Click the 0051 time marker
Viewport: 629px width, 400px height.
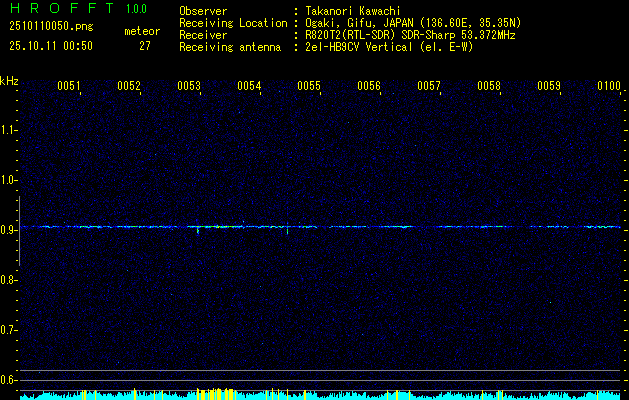69,86
